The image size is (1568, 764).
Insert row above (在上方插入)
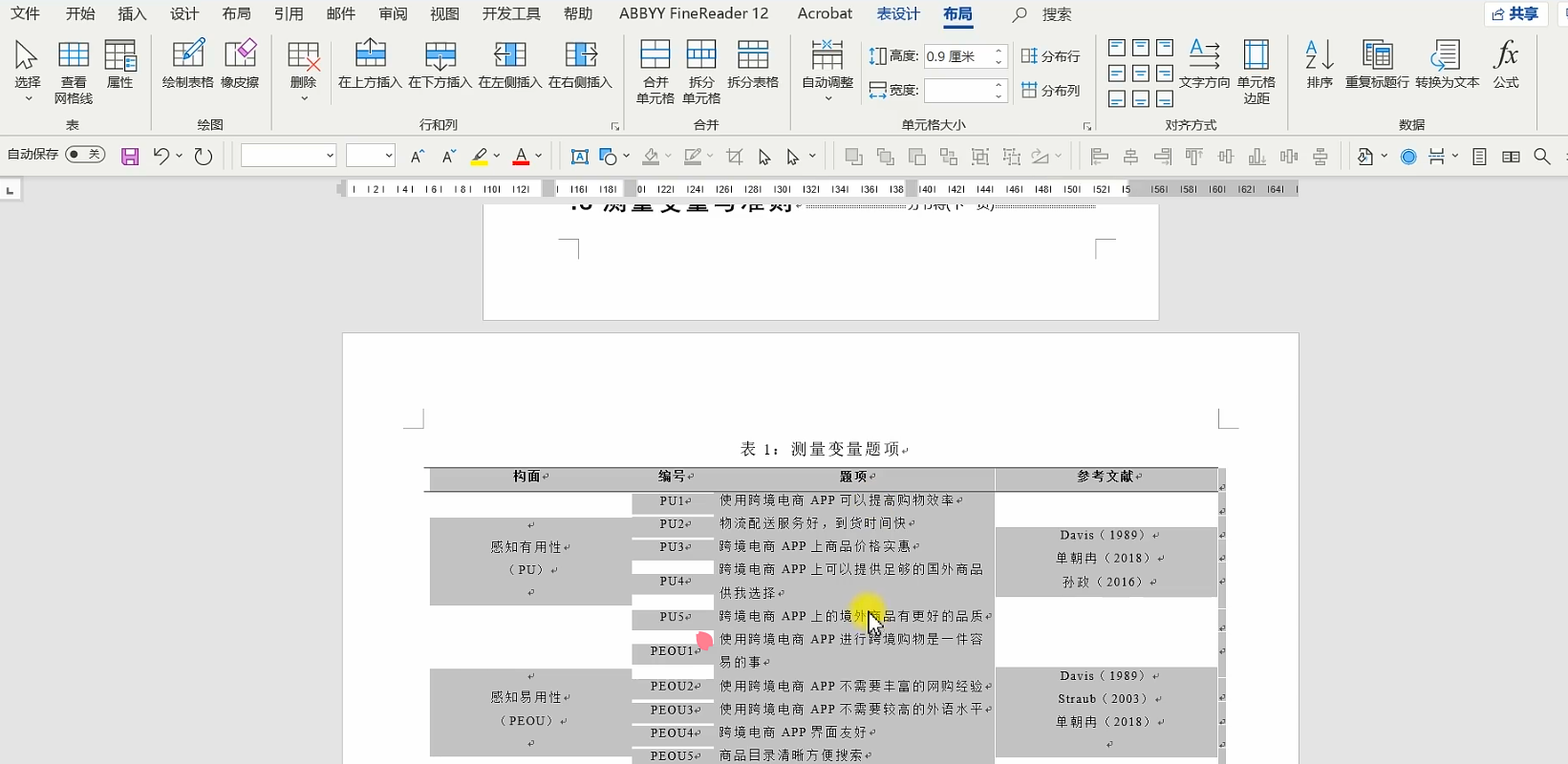(370, 65)
